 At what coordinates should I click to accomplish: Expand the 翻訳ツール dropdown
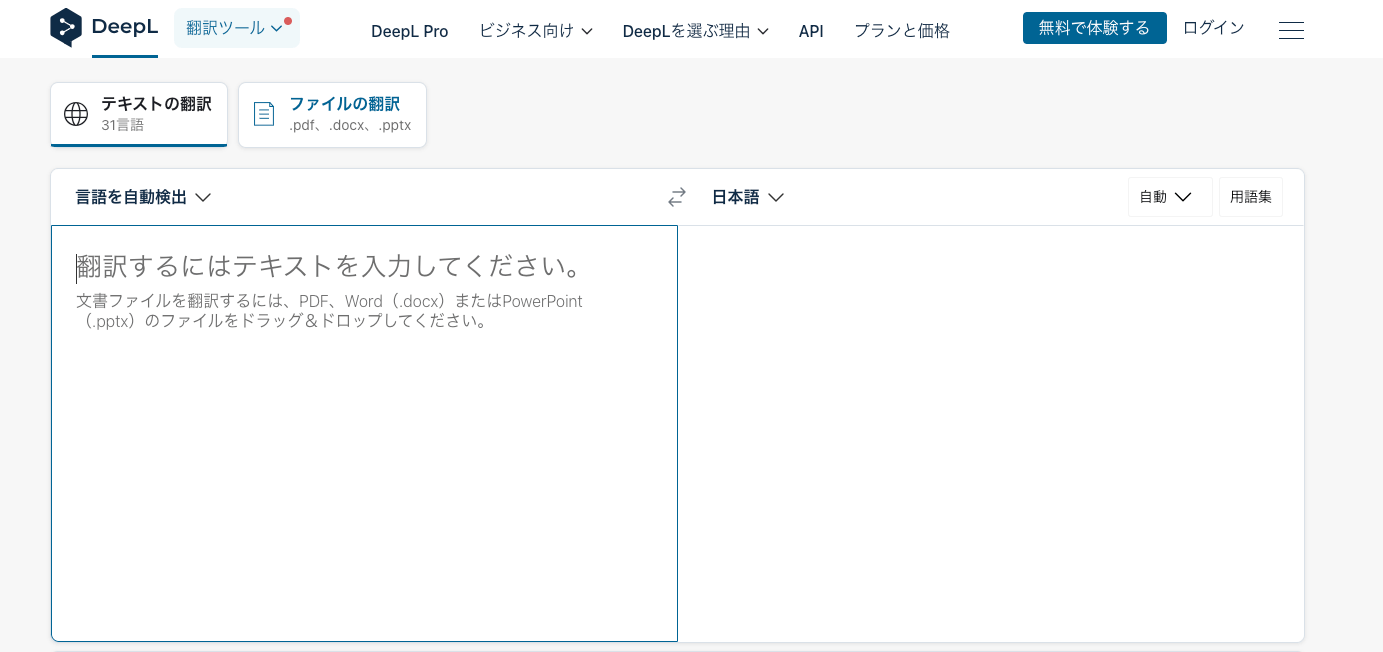(x=236, y=28)
